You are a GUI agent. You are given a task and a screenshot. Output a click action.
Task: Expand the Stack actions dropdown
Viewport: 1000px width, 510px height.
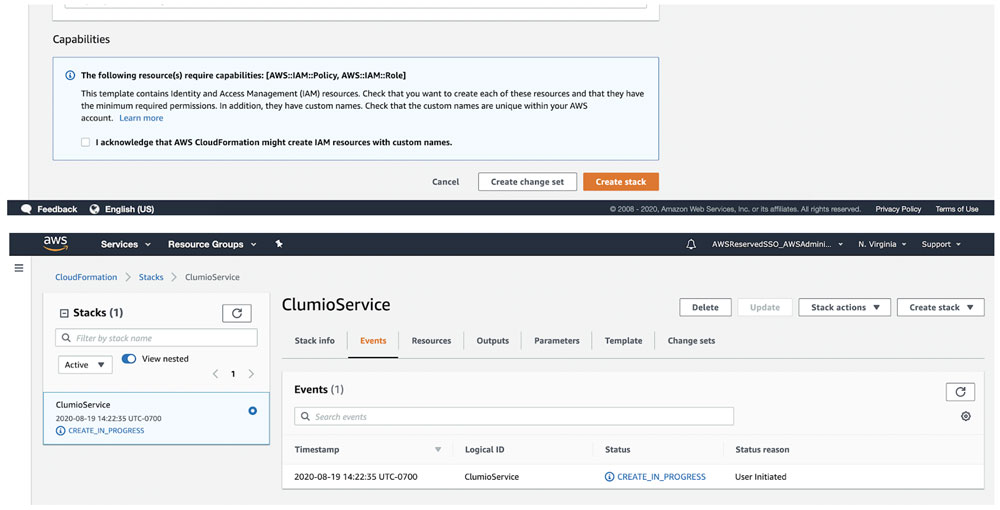844,307
